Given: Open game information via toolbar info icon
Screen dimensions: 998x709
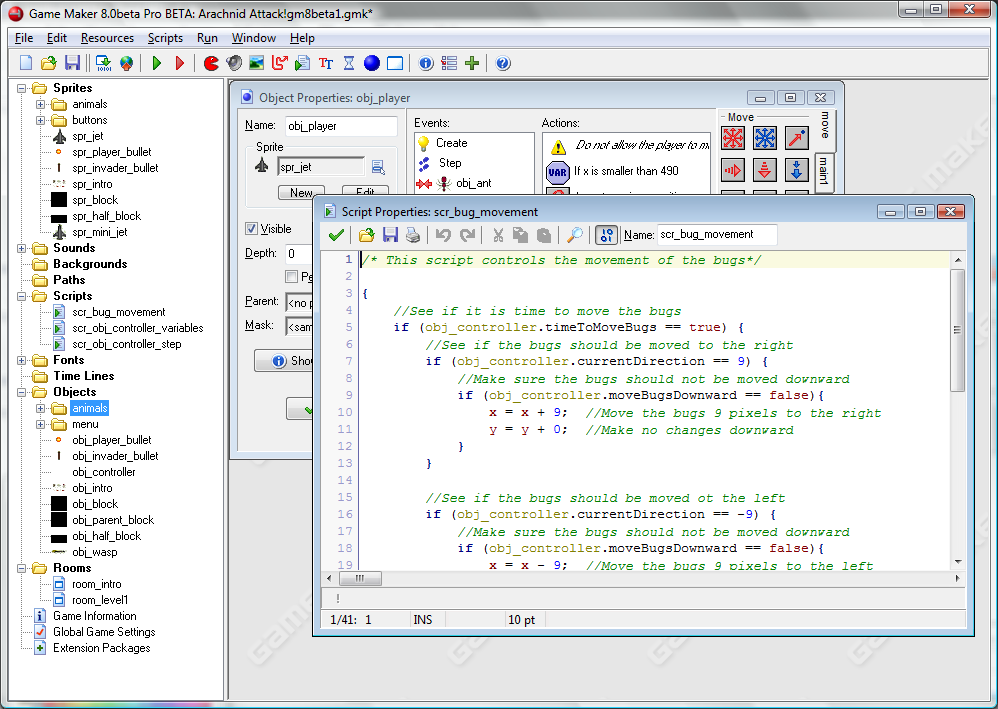Looking at the screenshot, I should [x=426, y=63].
